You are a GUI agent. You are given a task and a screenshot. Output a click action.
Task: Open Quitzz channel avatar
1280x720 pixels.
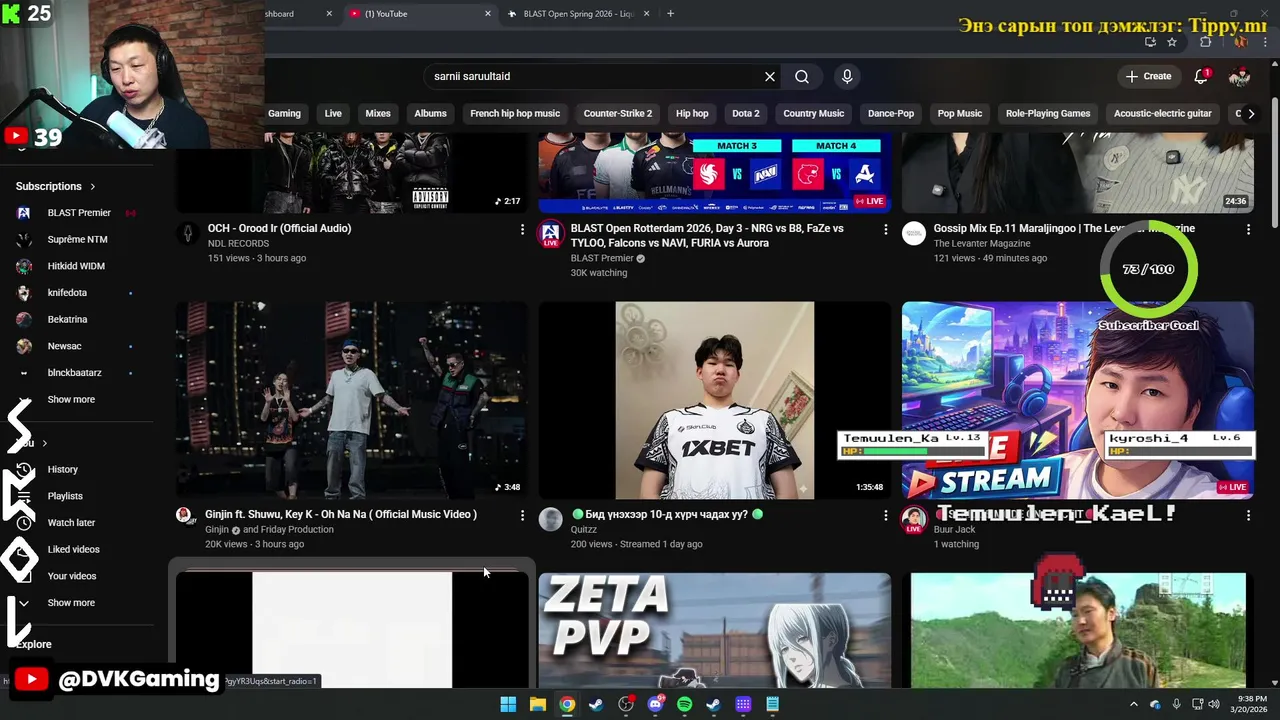[x=550, y=519]
